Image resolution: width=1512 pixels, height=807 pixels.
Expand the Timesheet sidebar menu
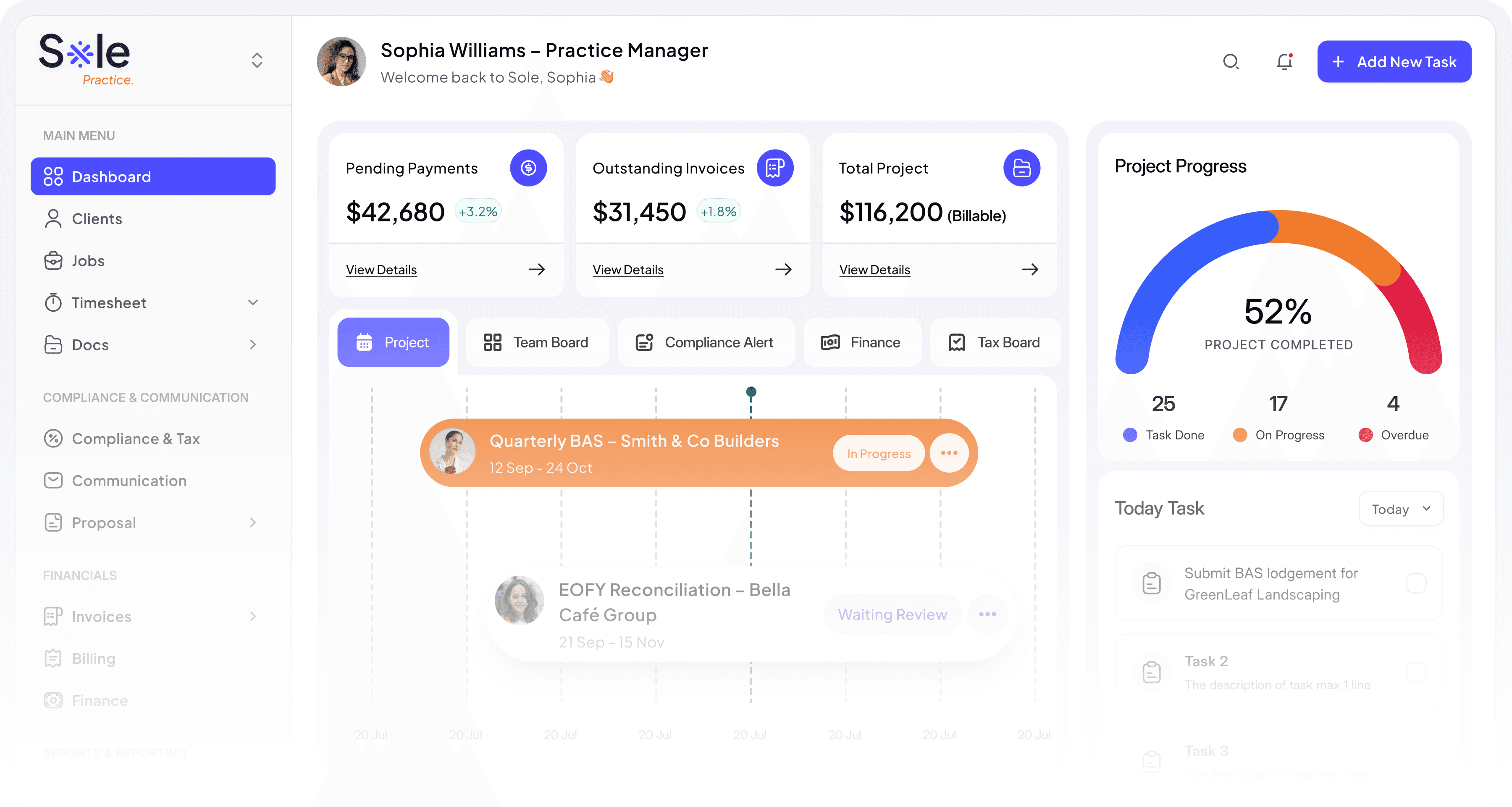(253, 303)
